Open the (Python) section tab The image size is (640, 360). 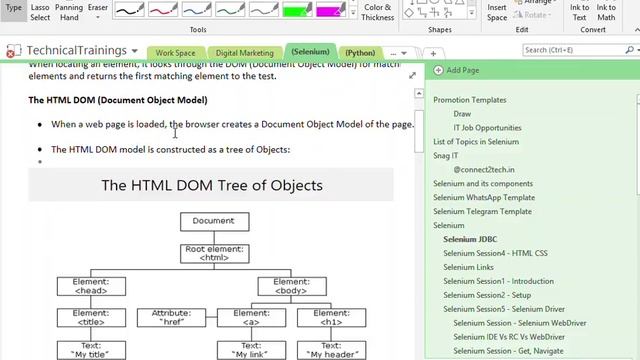pyautogui.click(x=360, y=53)
